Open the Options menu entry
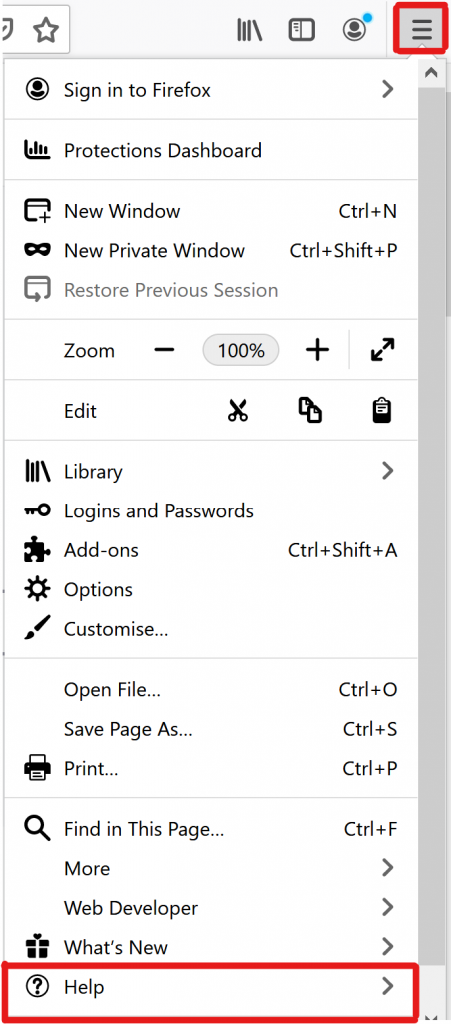 tap(210, 590)
